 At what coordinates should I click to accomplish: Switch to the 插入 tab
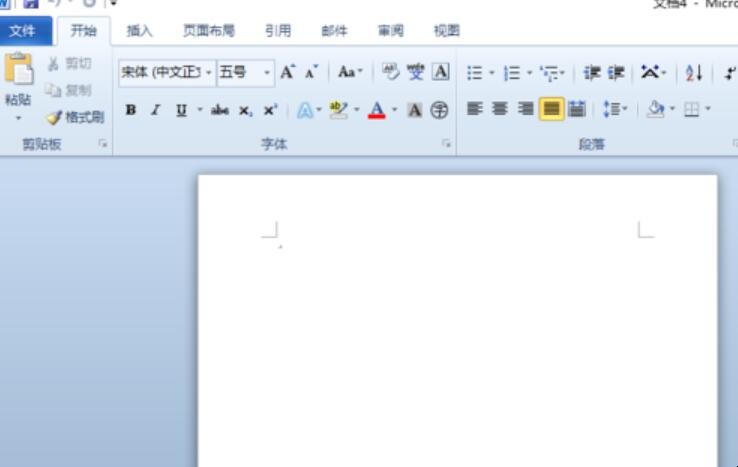pos(140,31)
